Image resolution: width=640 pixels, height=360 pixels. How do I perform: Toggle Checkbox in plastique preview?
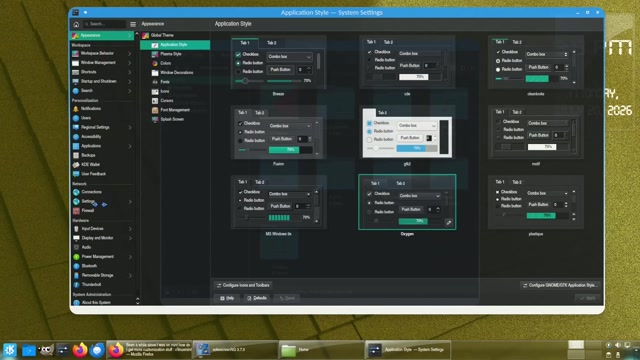pyautogui.click(x=498, y=192)
